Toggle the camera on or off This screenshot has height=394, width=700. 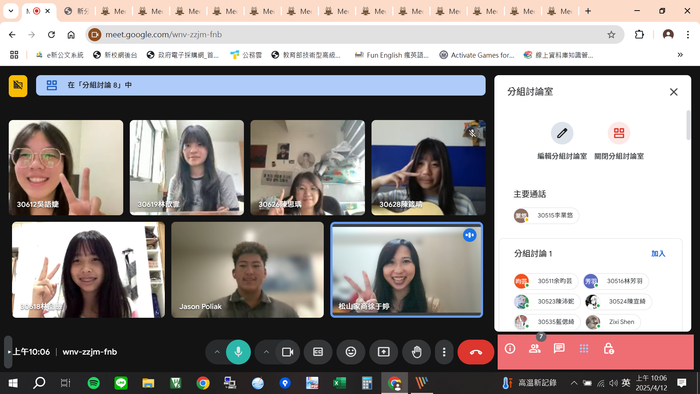288,352
